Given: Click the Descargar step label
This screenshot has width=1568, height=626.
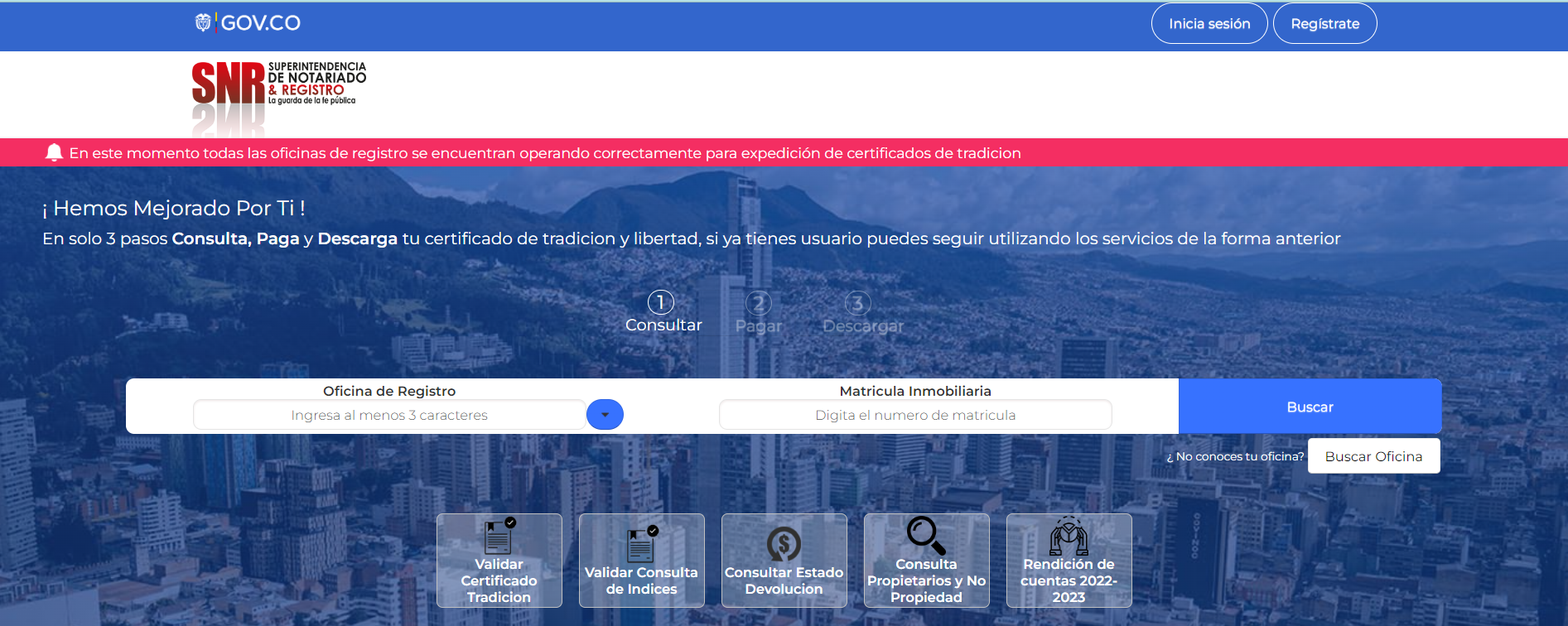Looking at the screenshot, I should click(863, 326).
